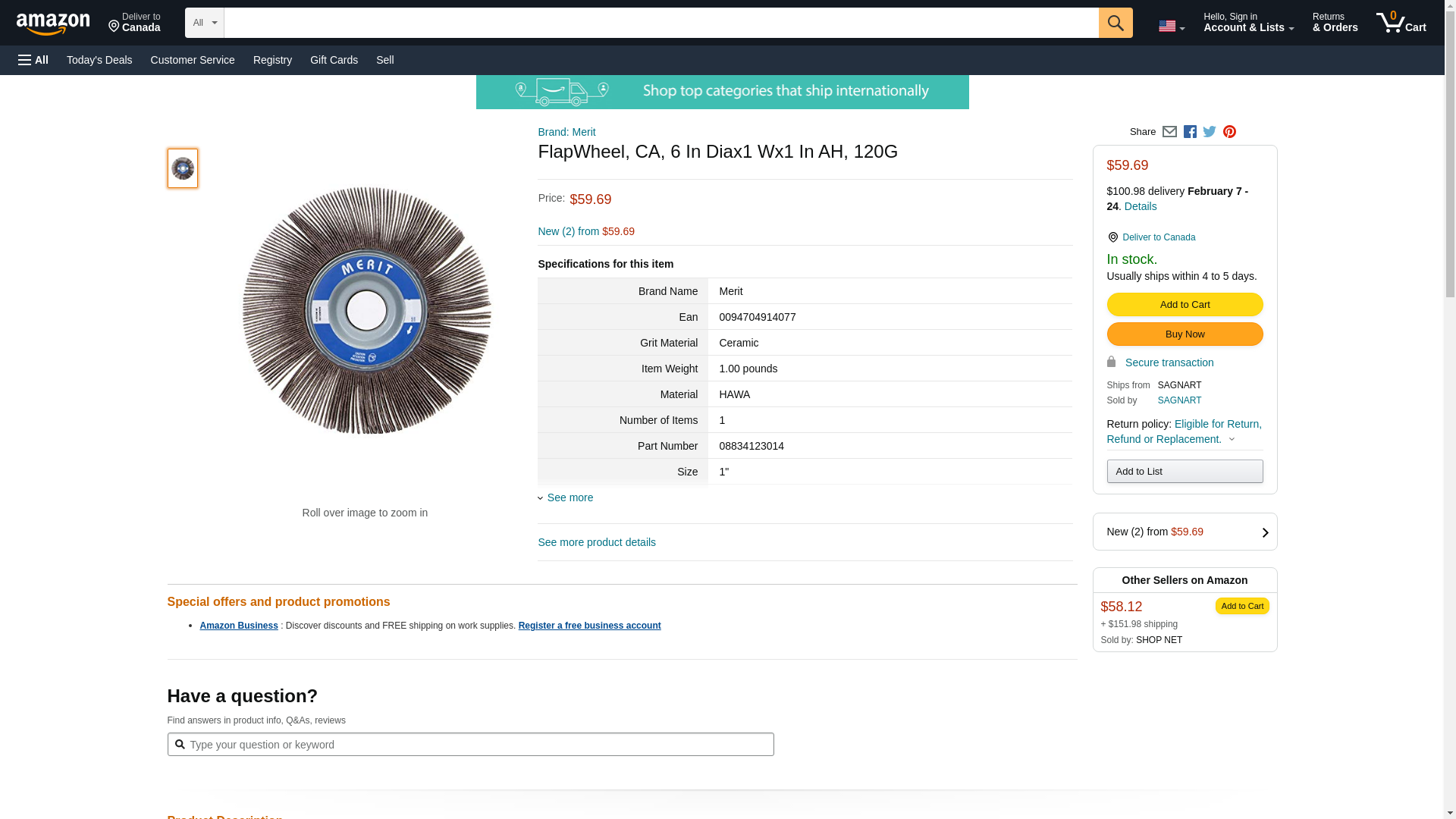Open Today's Deals menu item
Screen dimensions: 1456x819
99,60
